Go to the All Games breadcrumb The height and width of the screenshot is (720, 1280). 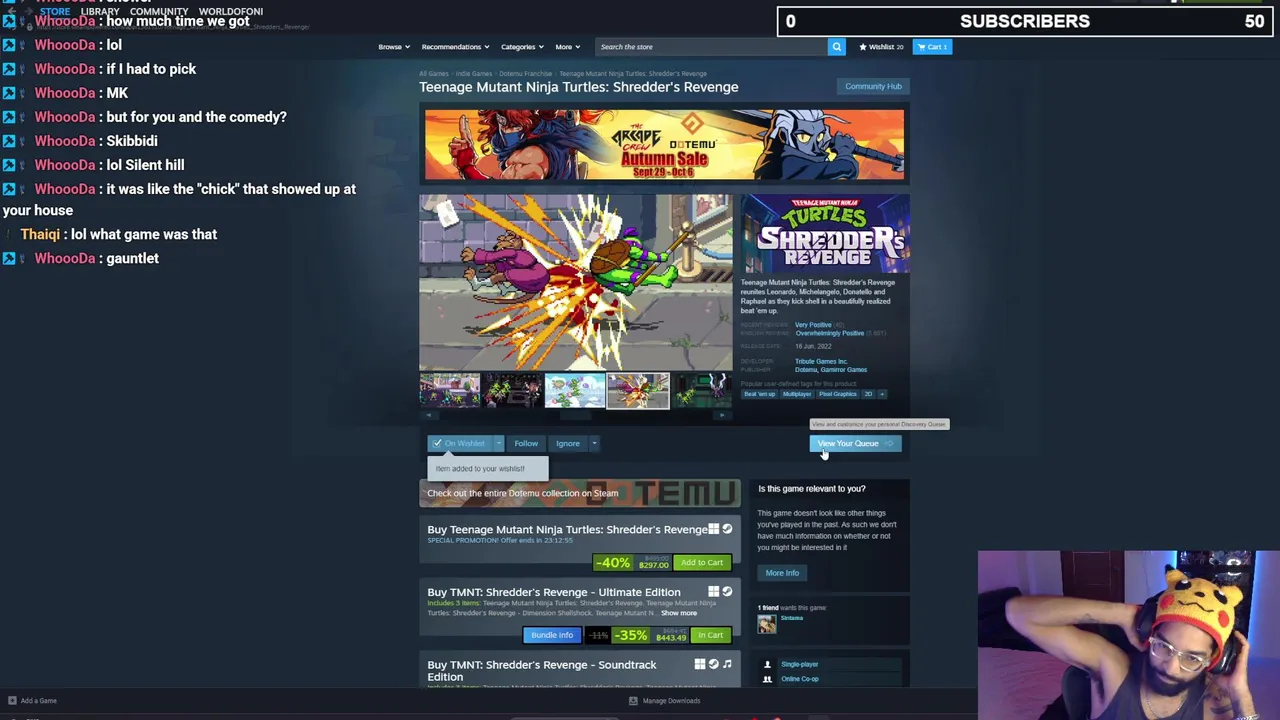[x=434, y=74]
